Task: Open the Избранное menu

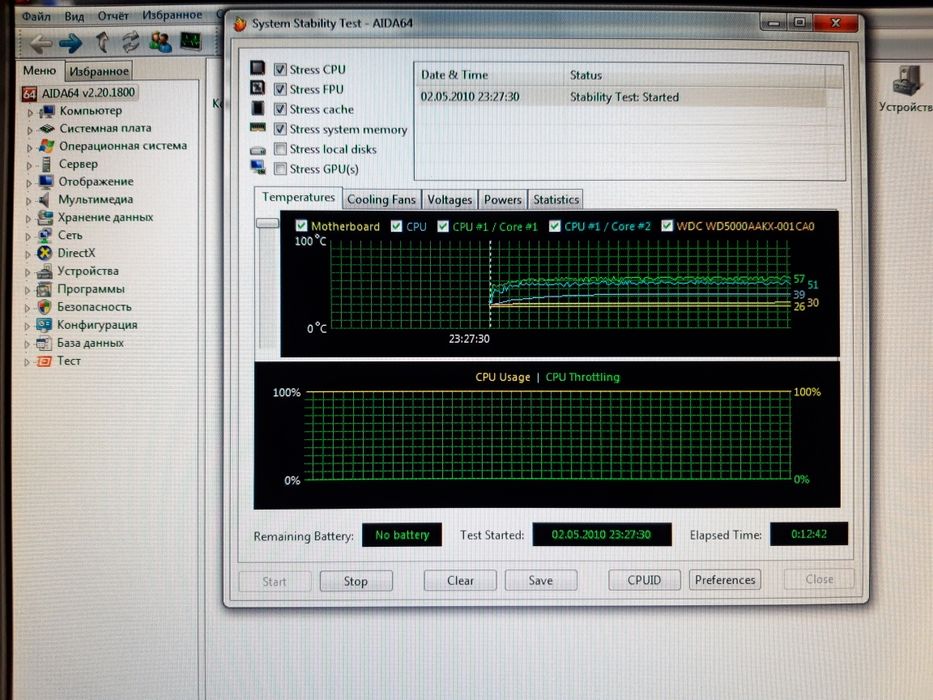Action: [x=172, y=15]
